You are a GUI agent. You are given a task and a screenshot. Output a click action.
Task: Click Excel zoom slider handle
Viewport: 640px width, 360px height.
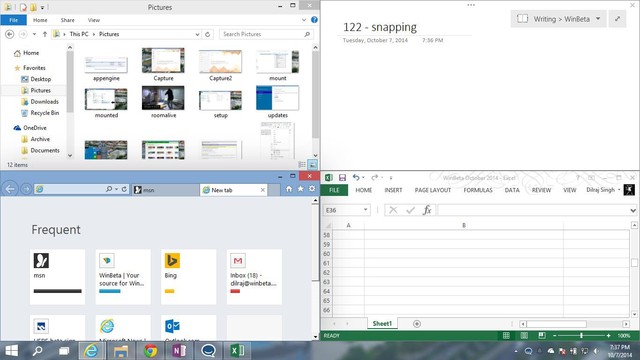581,336
